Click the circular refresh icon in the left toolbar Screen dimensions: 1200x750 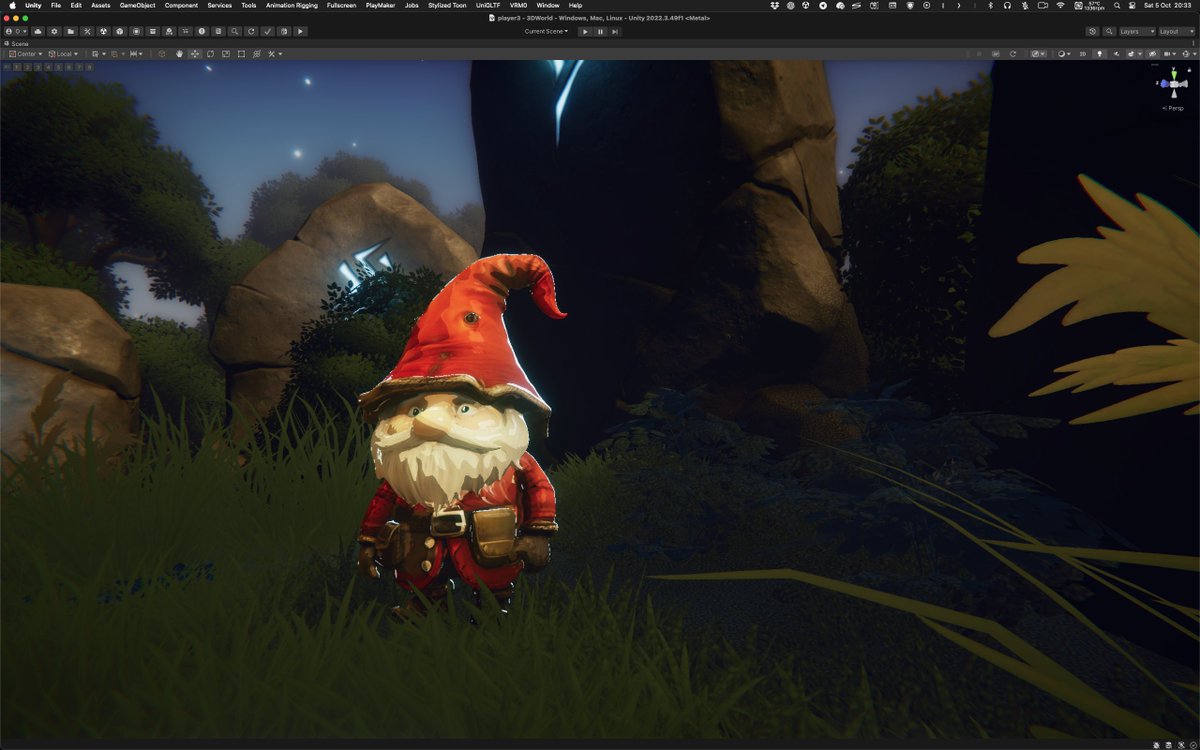[251, 31]
